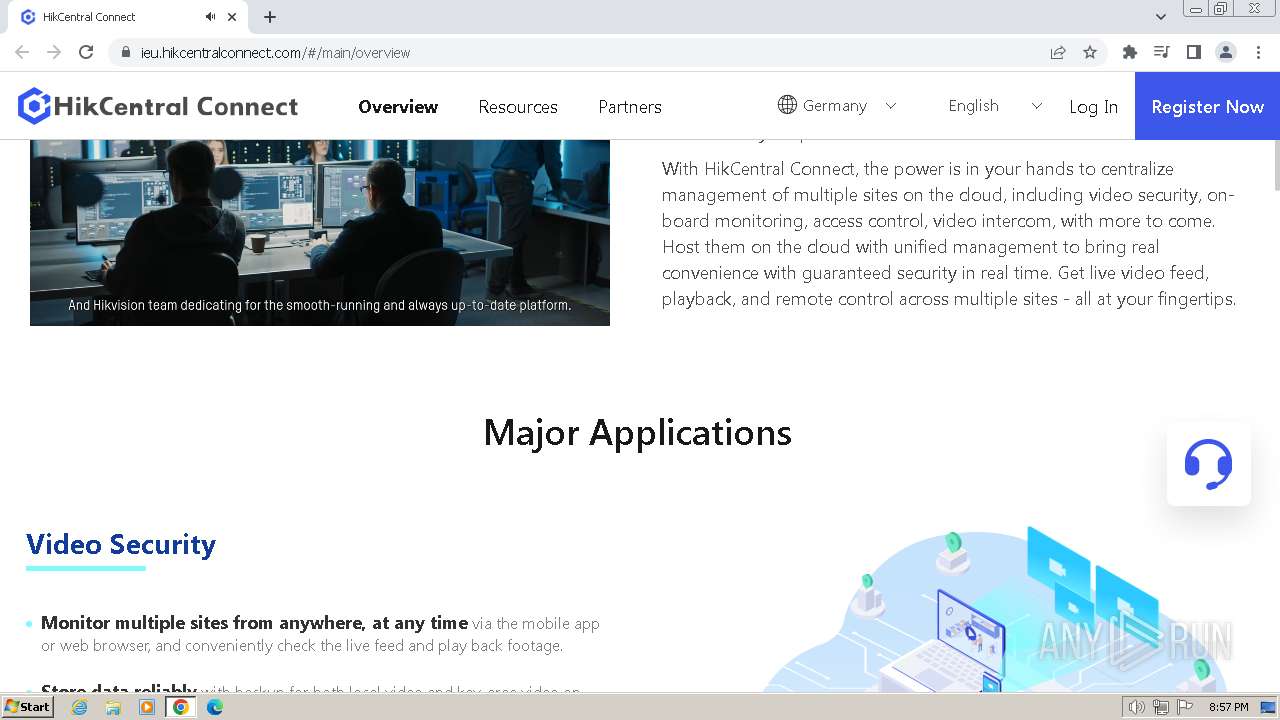Click the Video Security heading

pos(121,545)
